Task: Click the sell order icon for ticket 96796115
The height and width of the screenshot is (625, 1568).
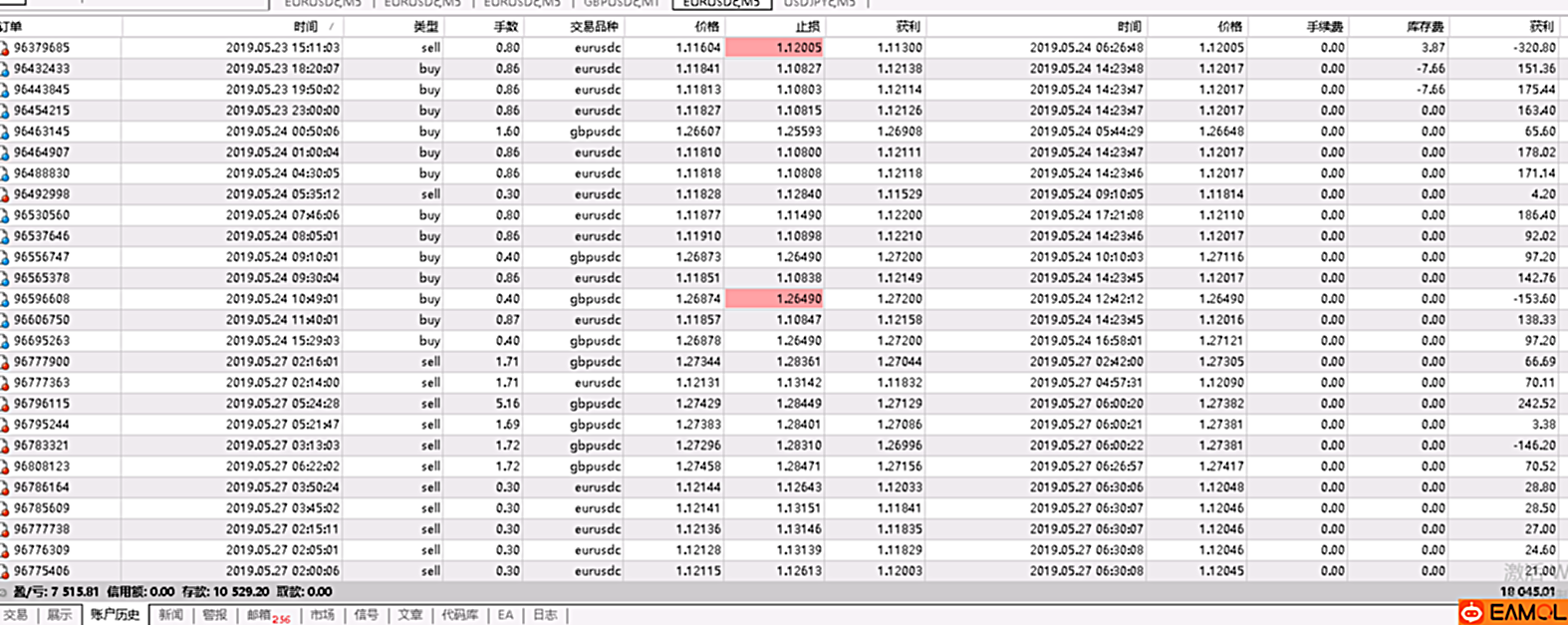Action: 5,404
